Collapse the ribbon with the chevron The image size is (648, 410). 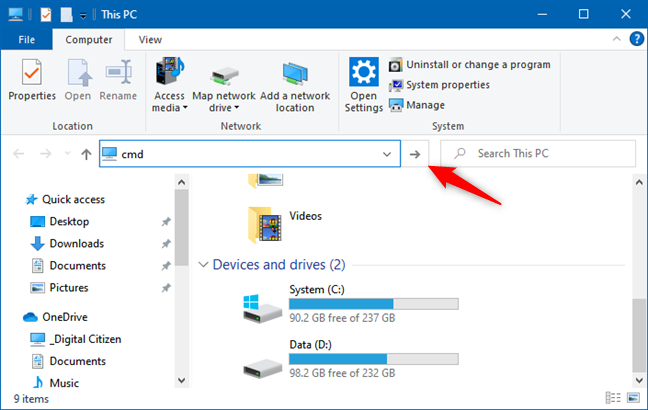tap(617, 39)
